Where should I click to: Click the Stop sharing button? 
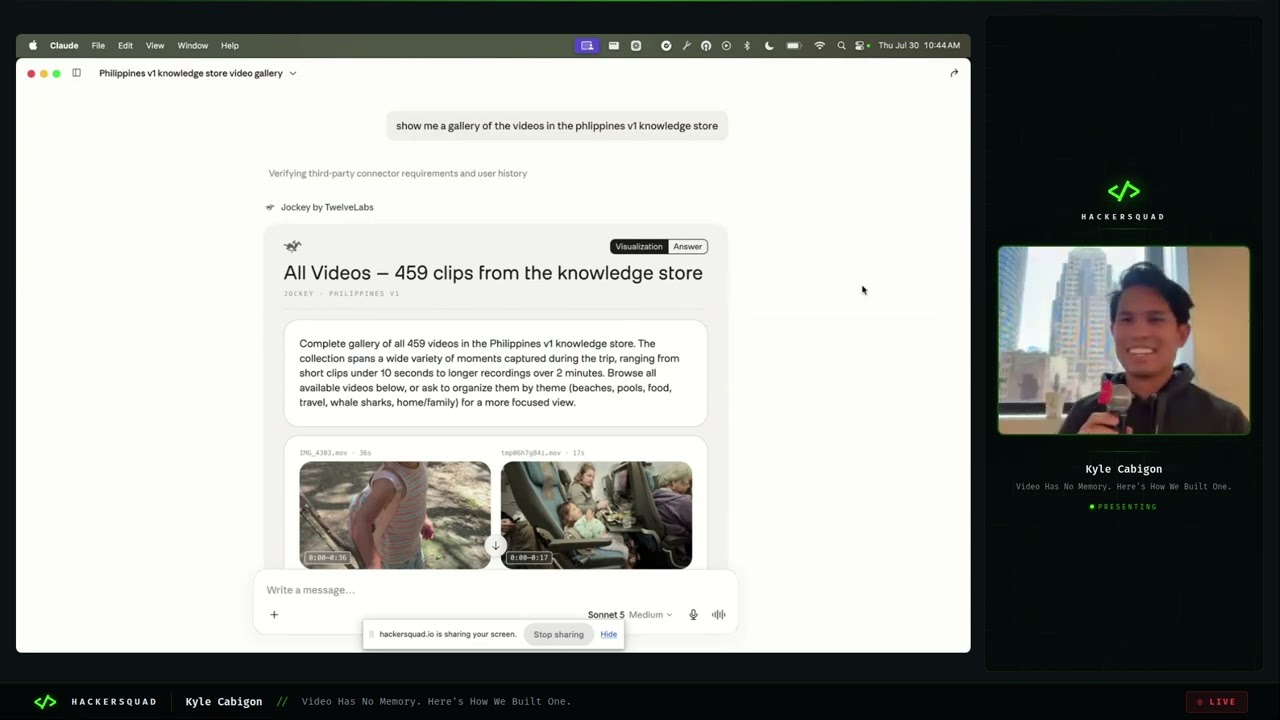[x=558, y=634]
